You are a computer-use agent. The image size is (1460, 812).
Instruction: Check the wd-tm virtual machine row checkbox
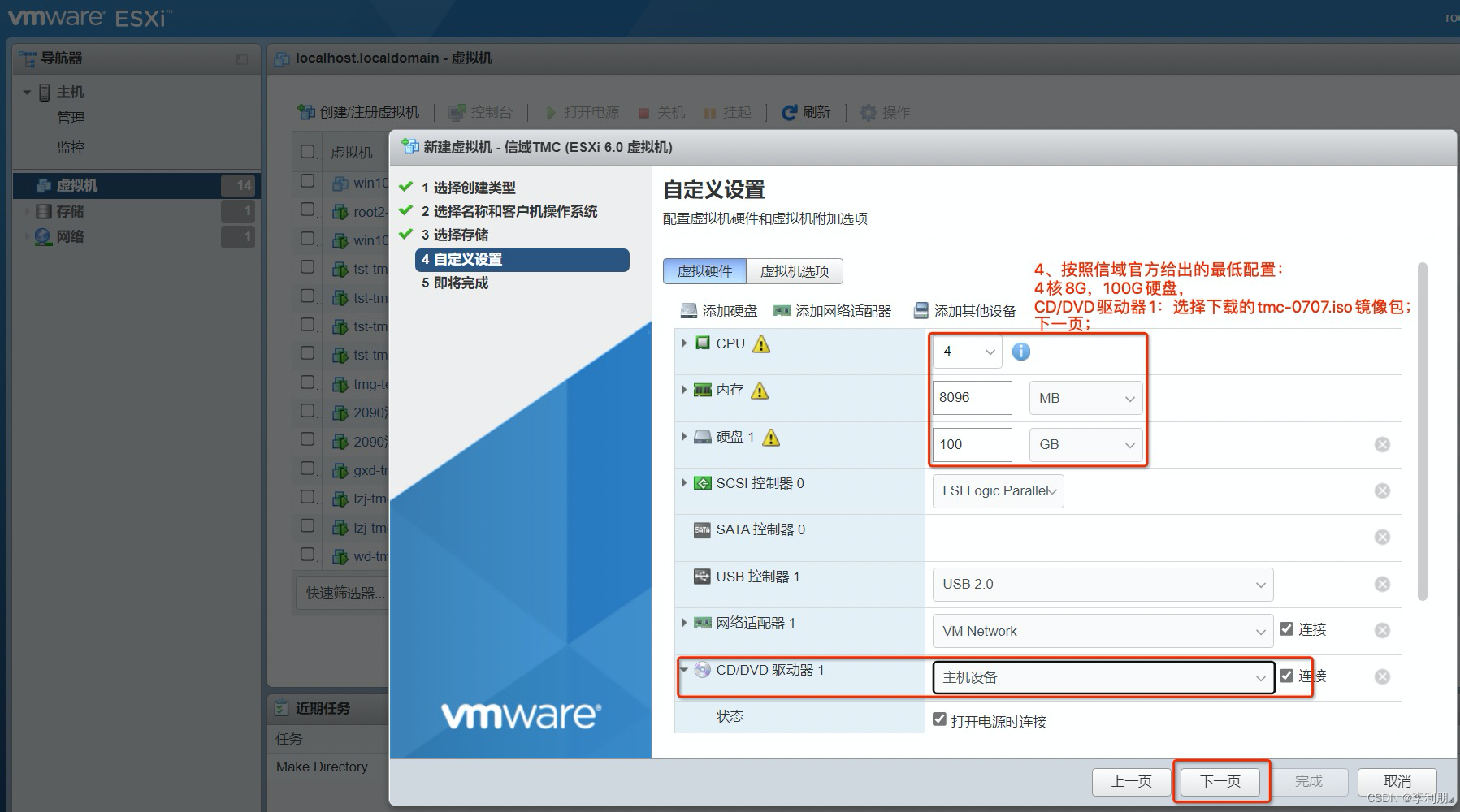308,555
